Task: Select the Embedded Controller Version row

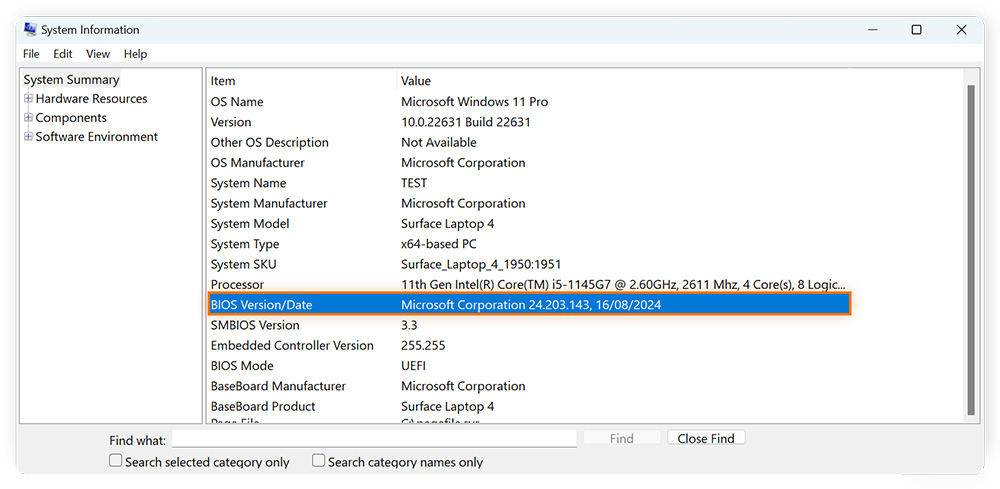Action: pos(529,346)
